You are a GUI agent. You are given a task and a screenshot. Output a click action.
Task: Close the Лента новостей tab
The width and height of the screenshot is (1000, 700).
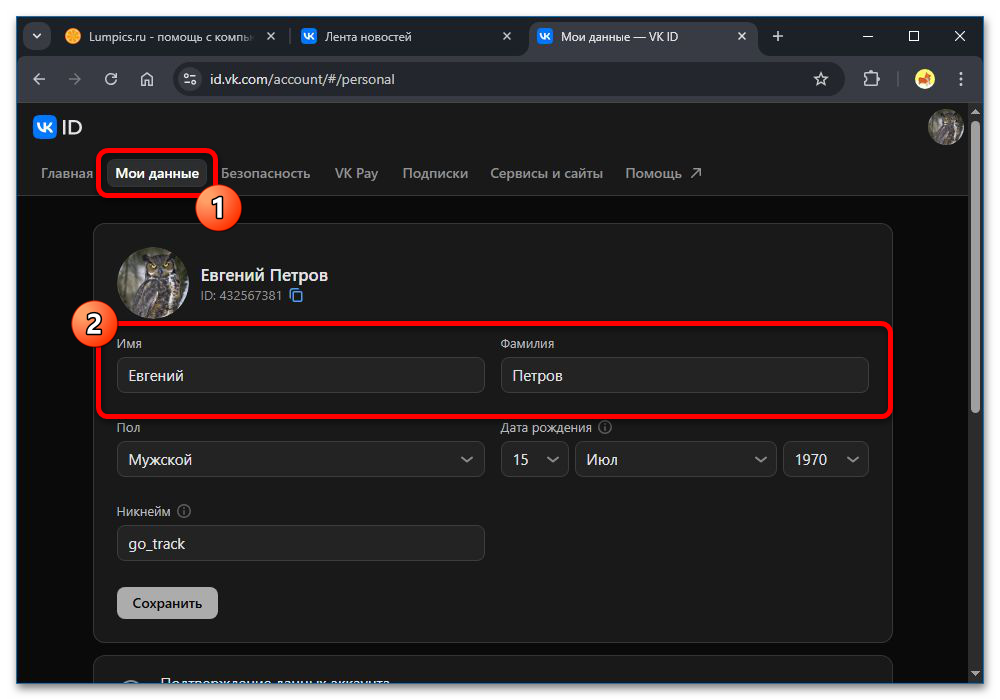tap(507, 36)
